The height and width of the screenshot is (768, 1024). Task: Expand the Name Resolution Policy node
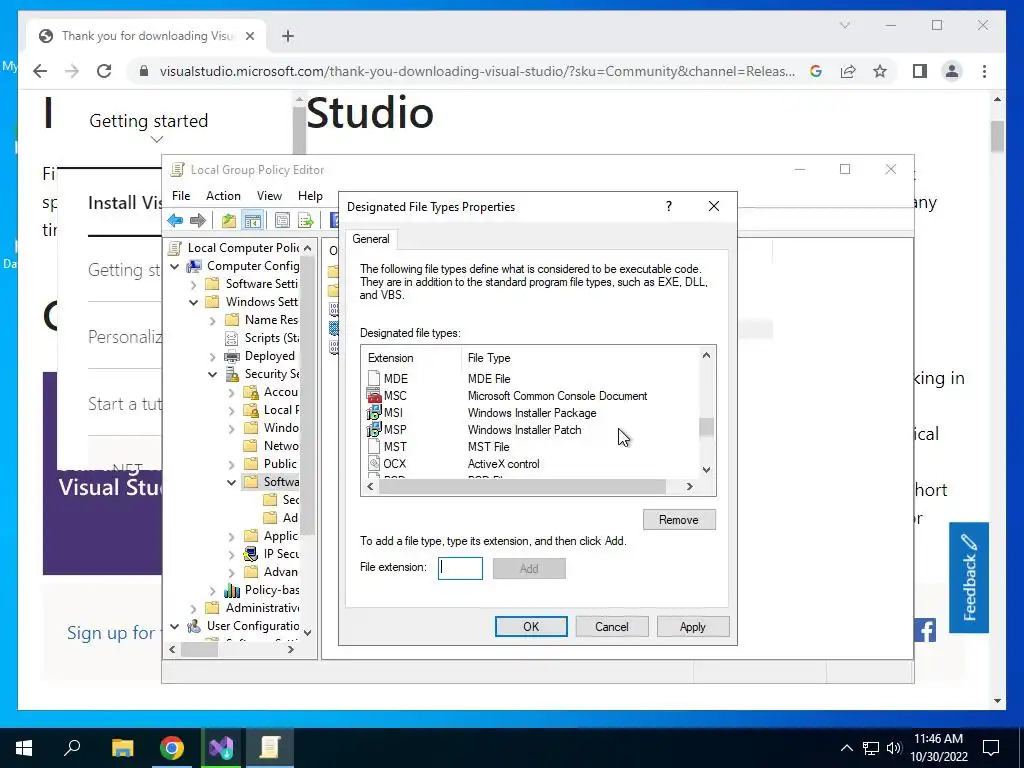coord(212,320)
